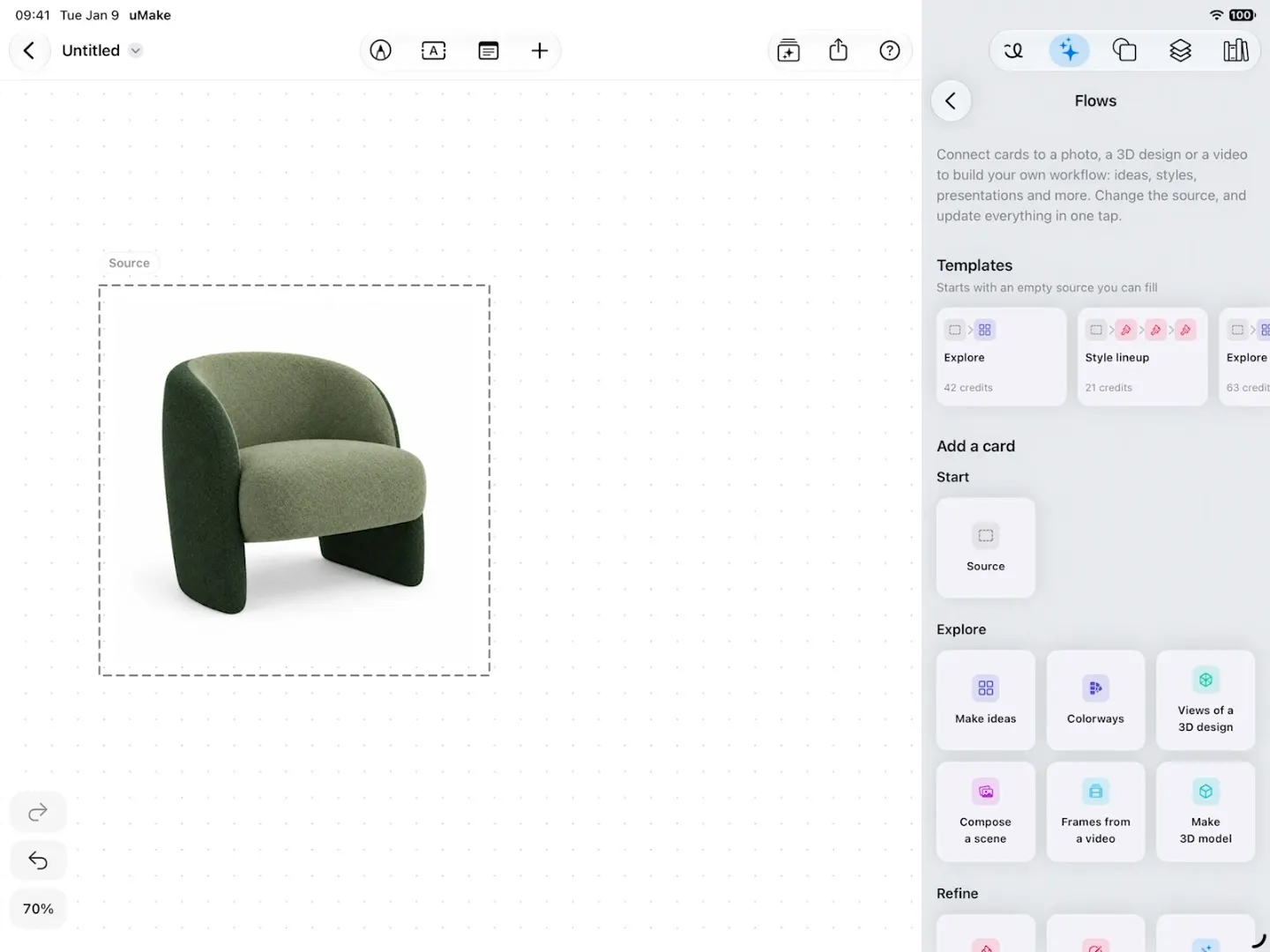Tap the undo arrow button

[38, 860]
